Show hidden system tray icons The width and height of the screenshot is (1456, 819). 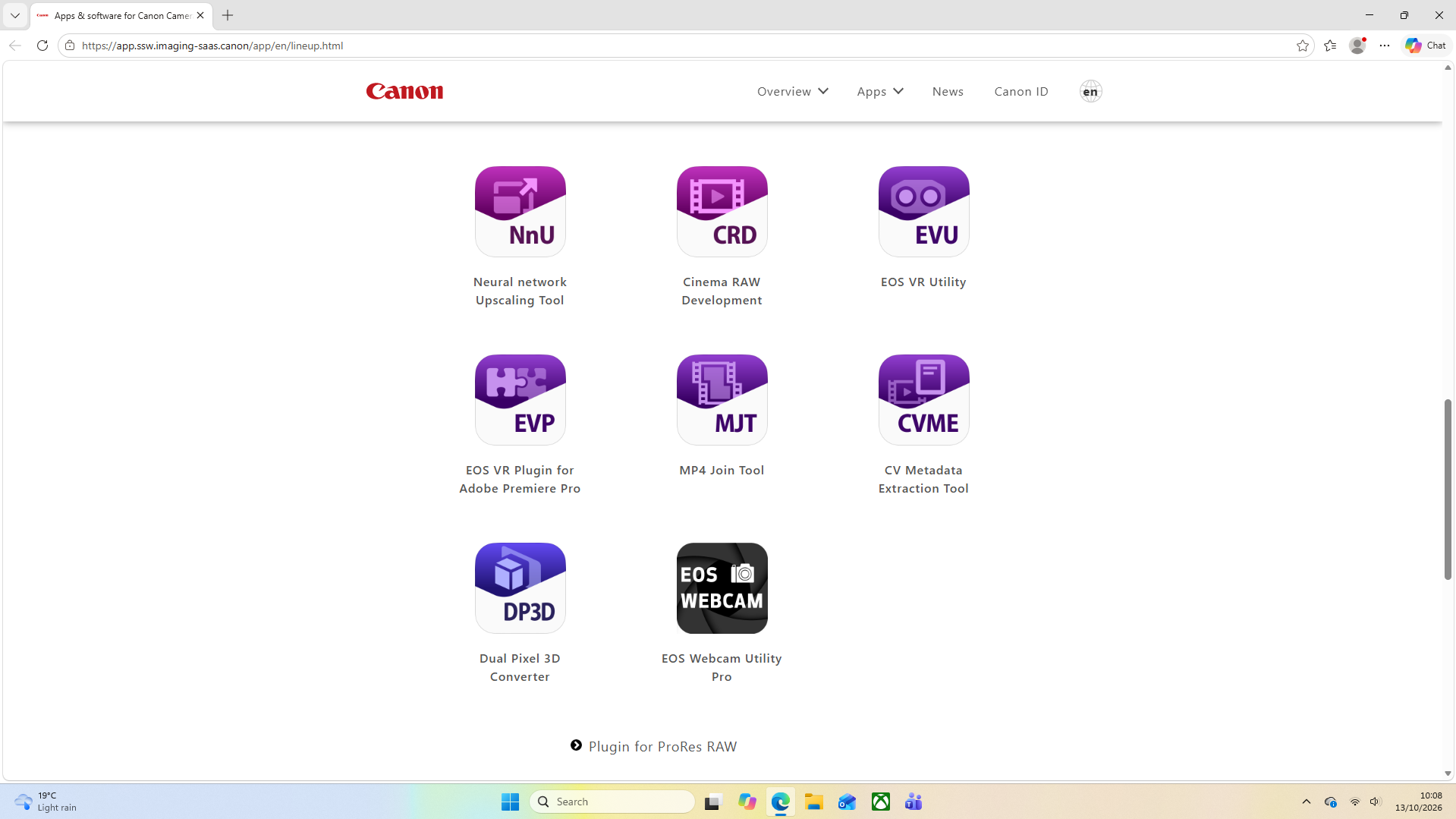(x=1306, y=802)
